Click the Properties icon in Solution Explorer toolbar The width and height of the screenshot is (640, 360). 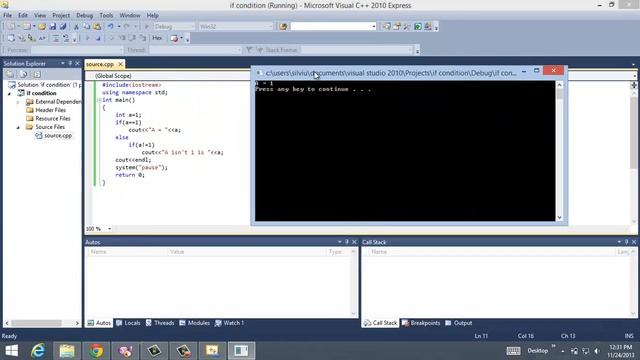click(x=10, y=74)
